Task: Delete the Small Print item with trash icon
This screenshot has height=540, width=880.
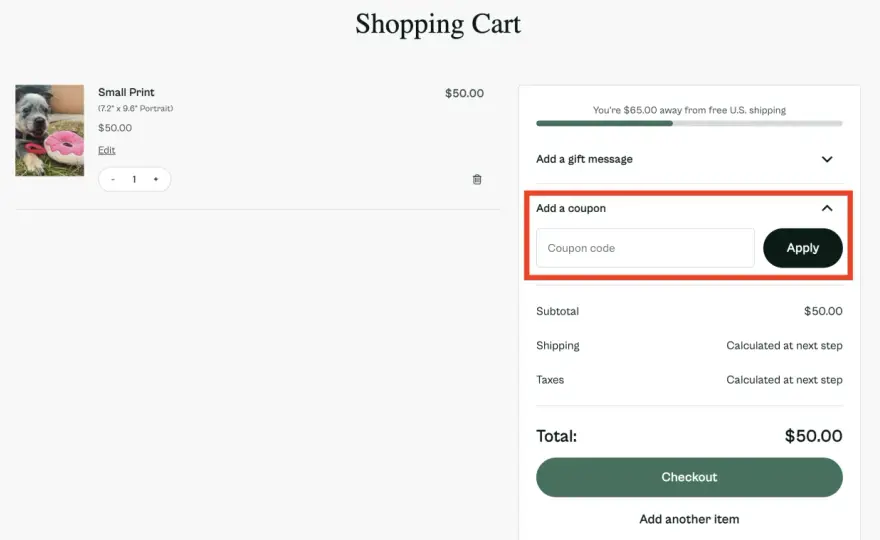Action: (x=477, y=180)
